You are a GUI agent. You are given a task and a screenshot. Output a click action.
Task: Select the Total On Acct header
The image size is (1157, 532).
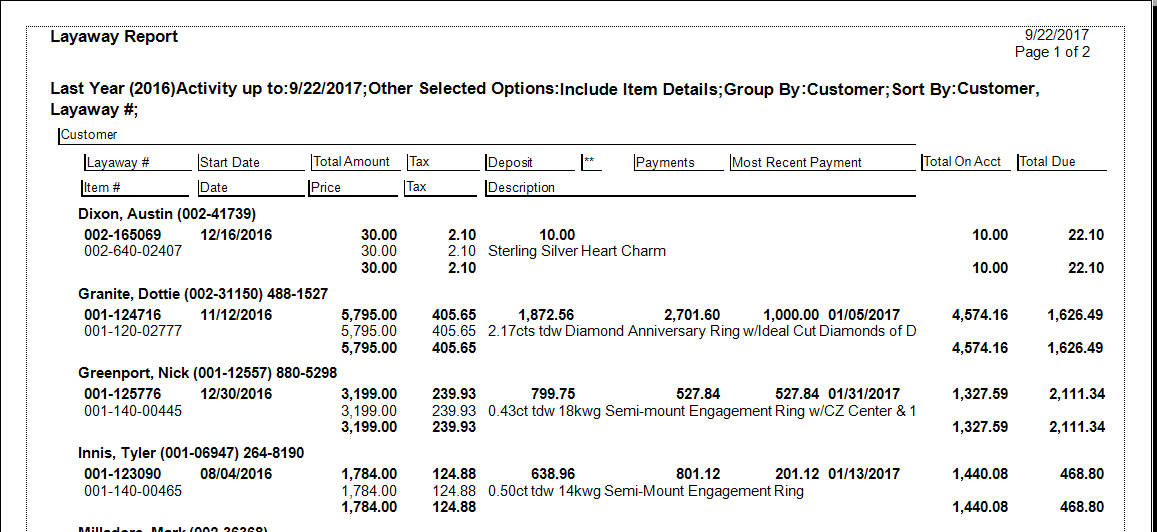pyautogui.click(x=962, y=162)
